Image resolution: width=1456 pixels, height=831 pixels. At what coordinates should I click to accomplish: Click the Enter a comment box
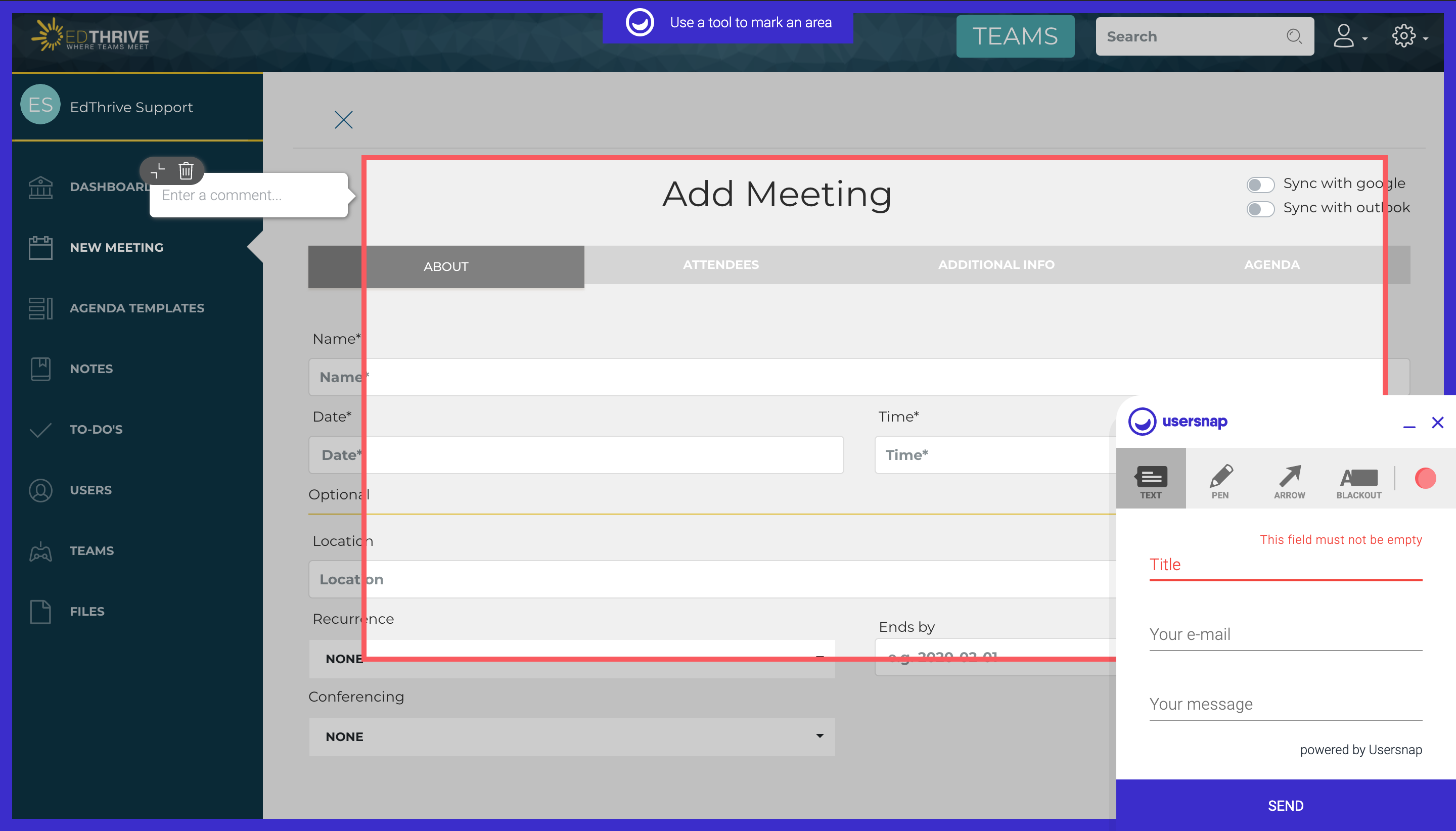248,195
